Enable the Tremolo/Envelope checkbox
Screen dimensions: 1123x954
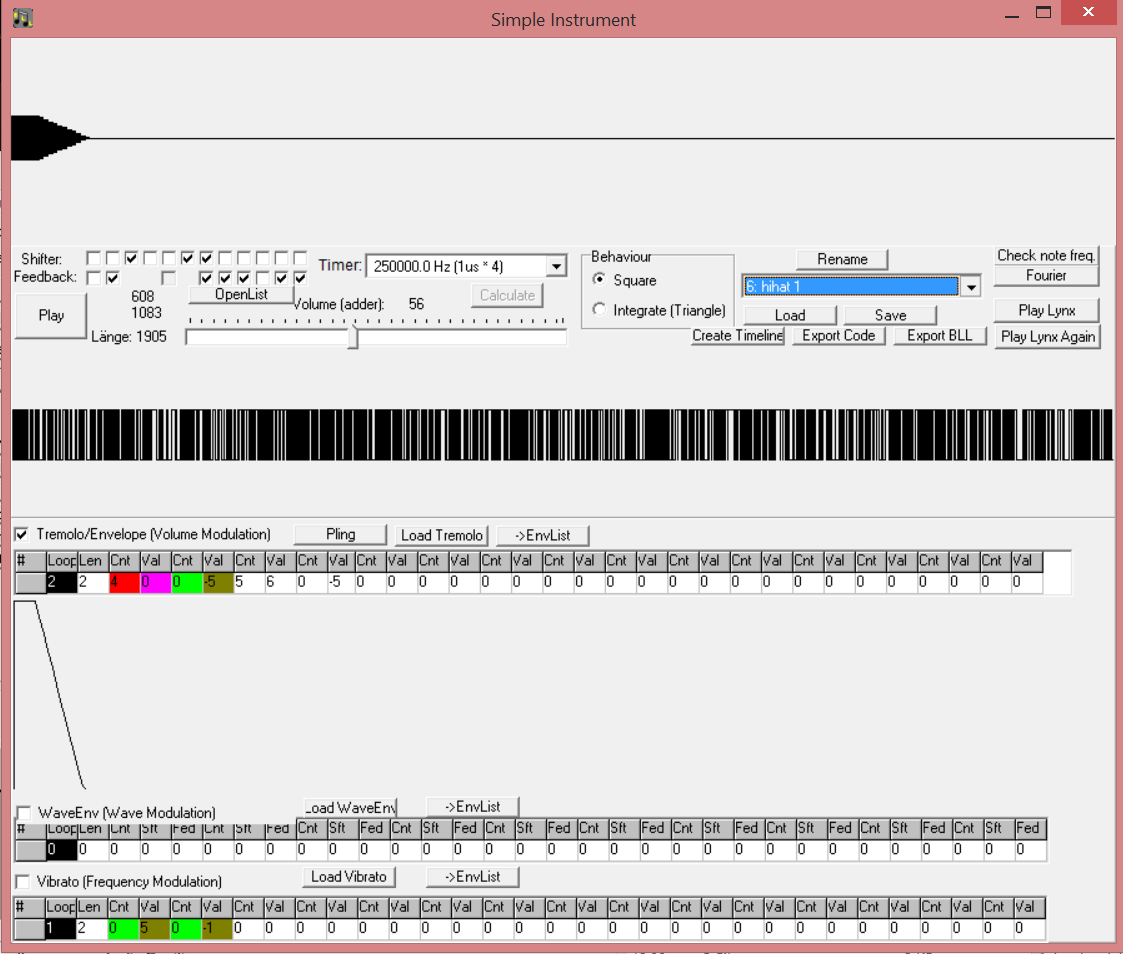[22, 534]
